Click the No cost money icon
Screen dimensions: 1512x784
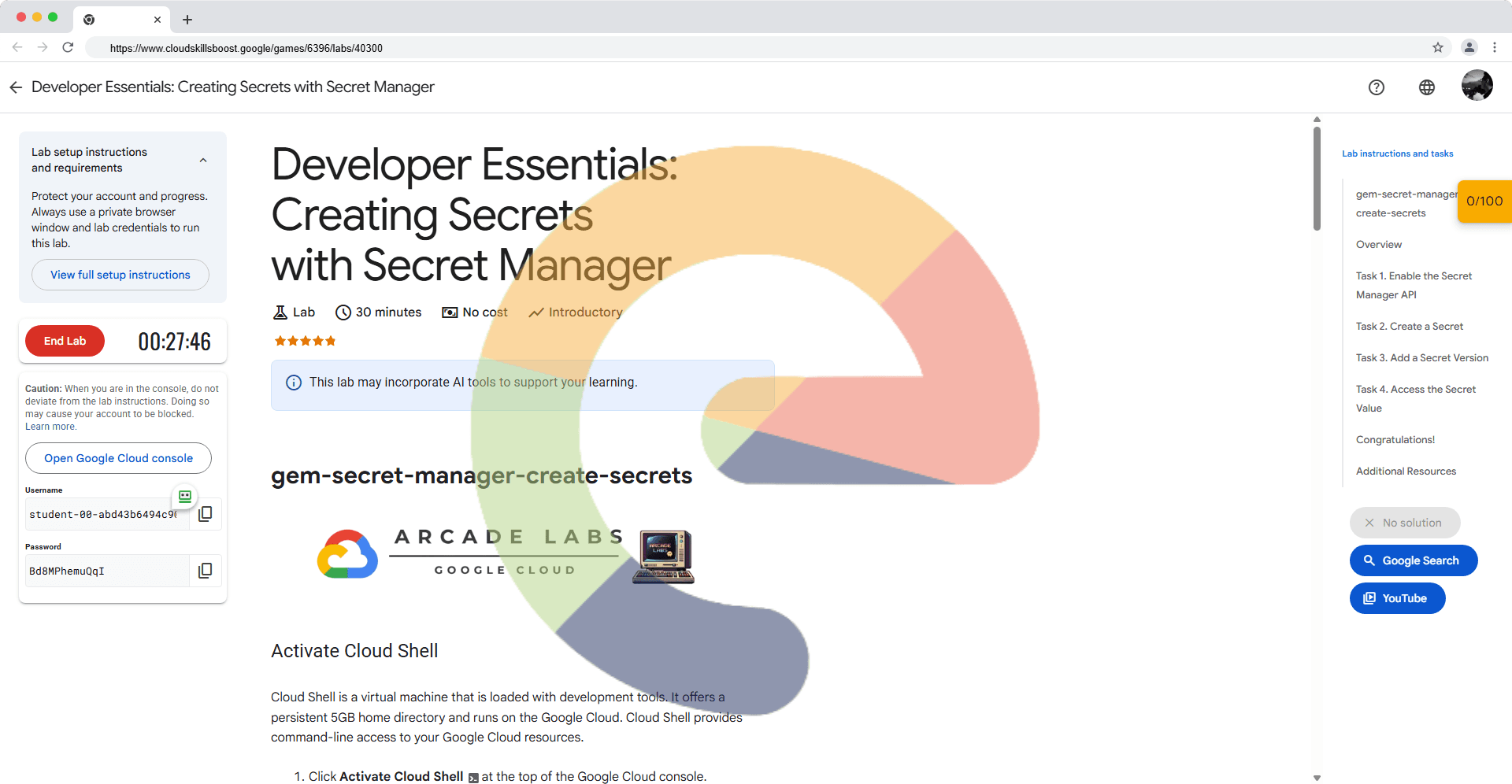point(450,312)
